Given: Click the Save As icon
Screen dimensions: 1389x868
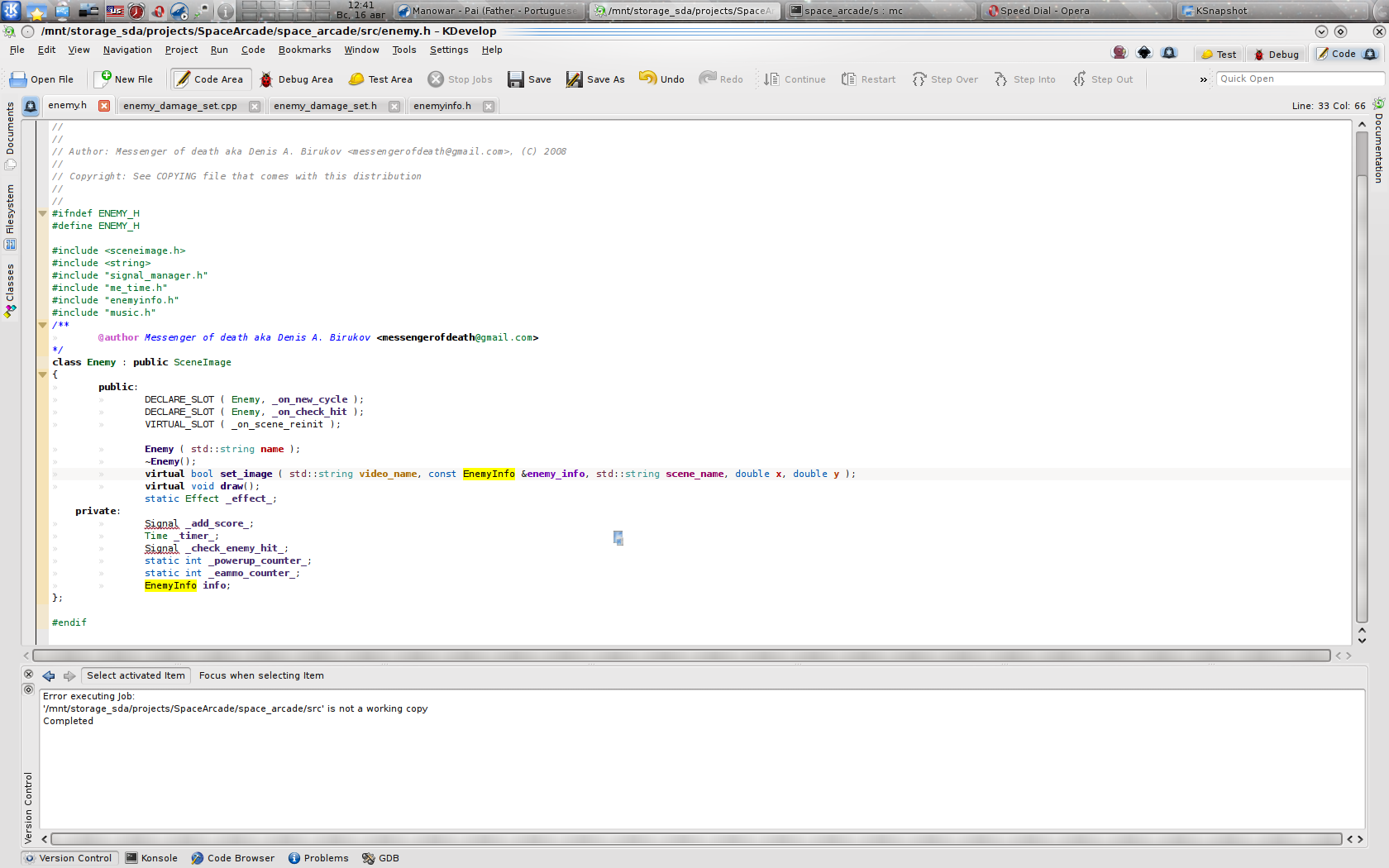Looking at the screenshot, I should click(595, 79).
